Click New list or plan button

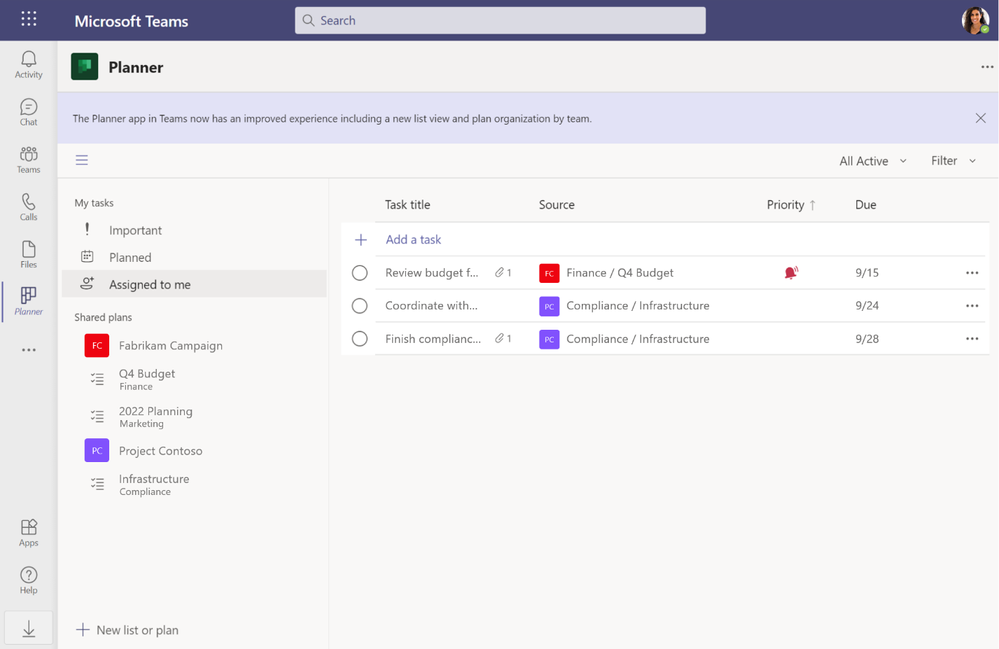[x=127, y=630]
